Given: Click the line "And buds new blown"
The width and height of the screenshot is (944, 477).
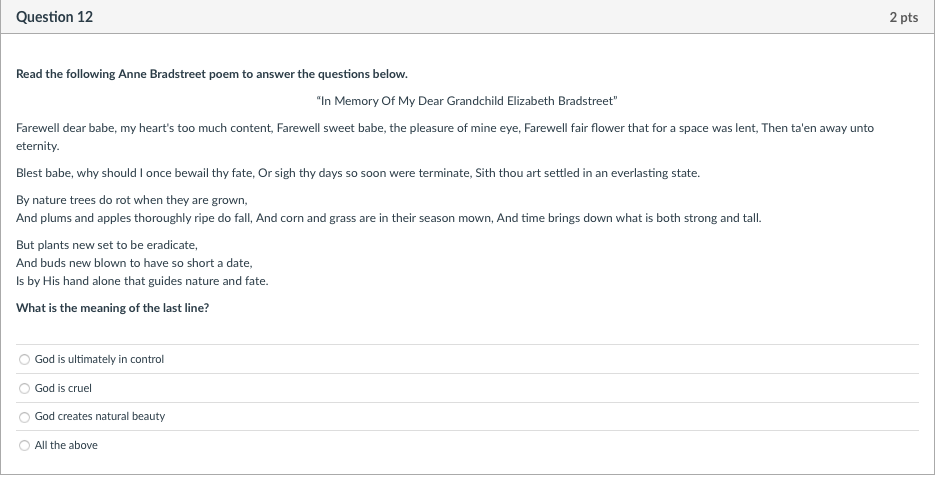Looking at the screenshot, I should (x=134, y=263).
